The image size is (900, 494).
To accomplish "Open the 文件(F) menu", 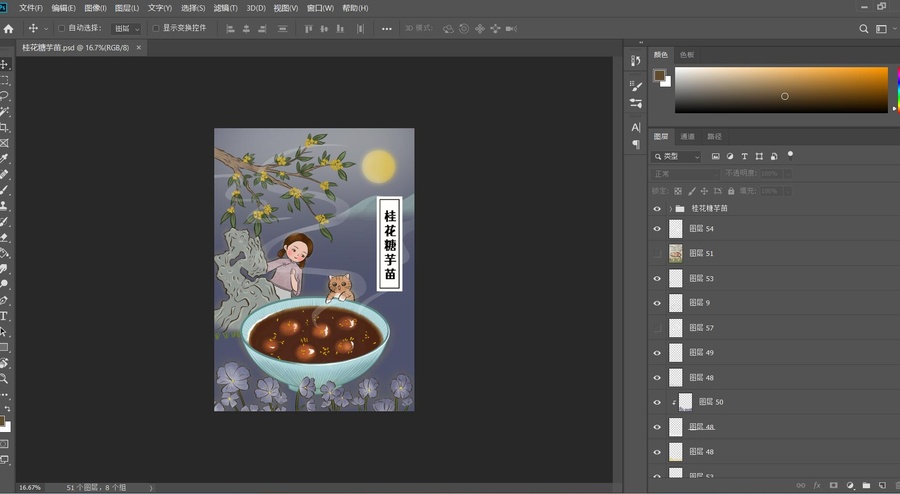I will tap(31, 8).
